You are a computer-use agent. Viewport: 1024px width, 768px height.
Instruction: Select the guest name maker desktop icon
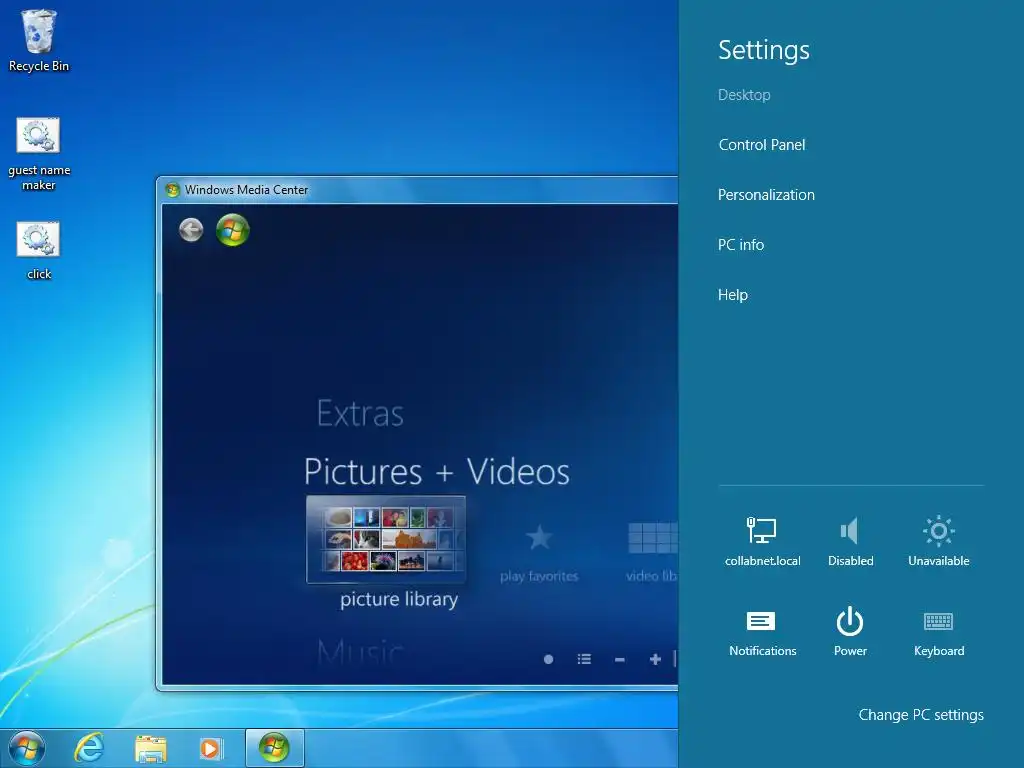coord(39,153)
